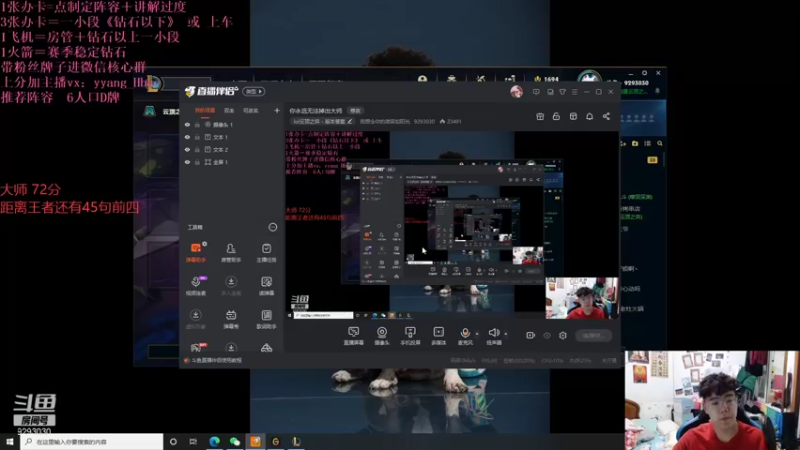Click the unlock padlock icon in the room info row

[556, 116]
